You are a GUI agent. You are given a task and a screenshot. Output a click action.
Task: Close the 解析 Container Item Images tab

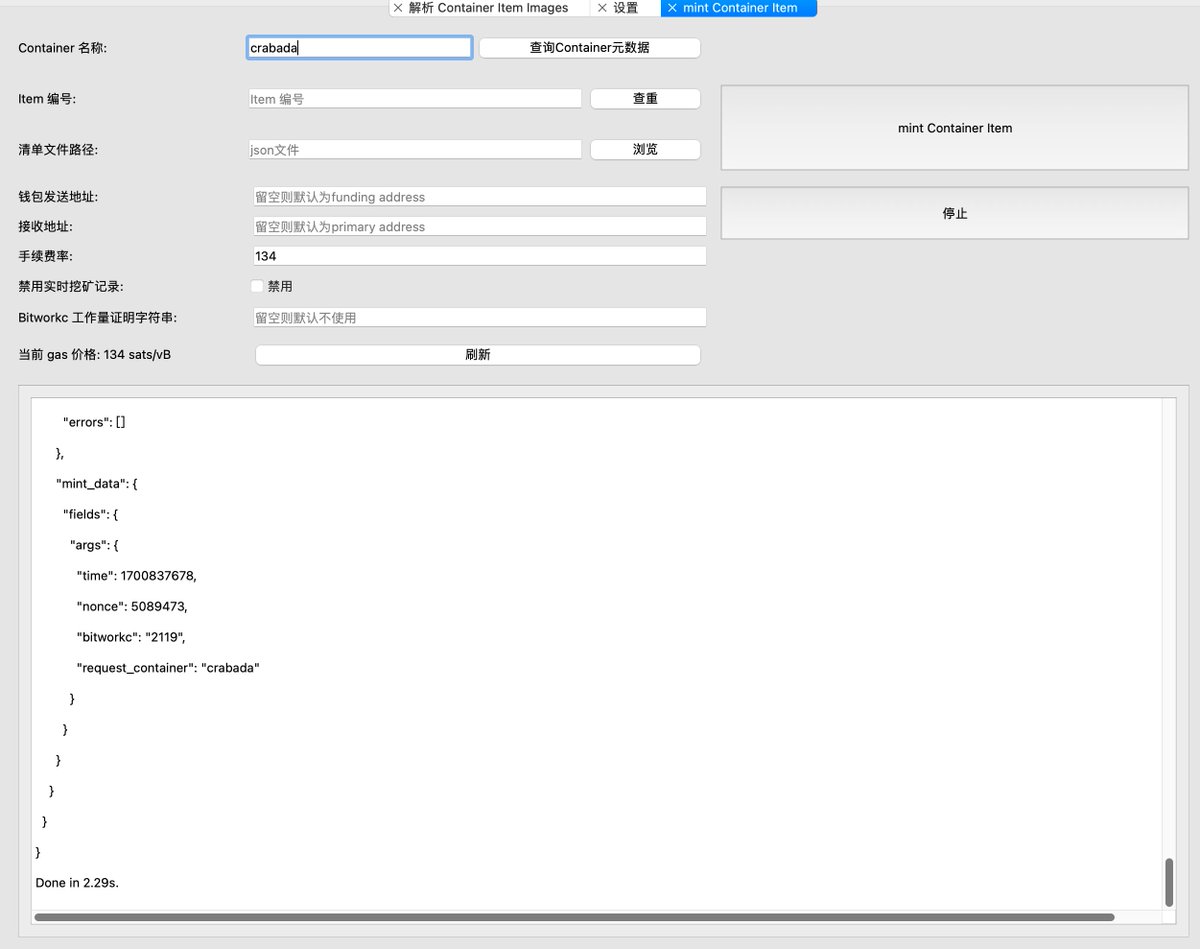point(398,8)
